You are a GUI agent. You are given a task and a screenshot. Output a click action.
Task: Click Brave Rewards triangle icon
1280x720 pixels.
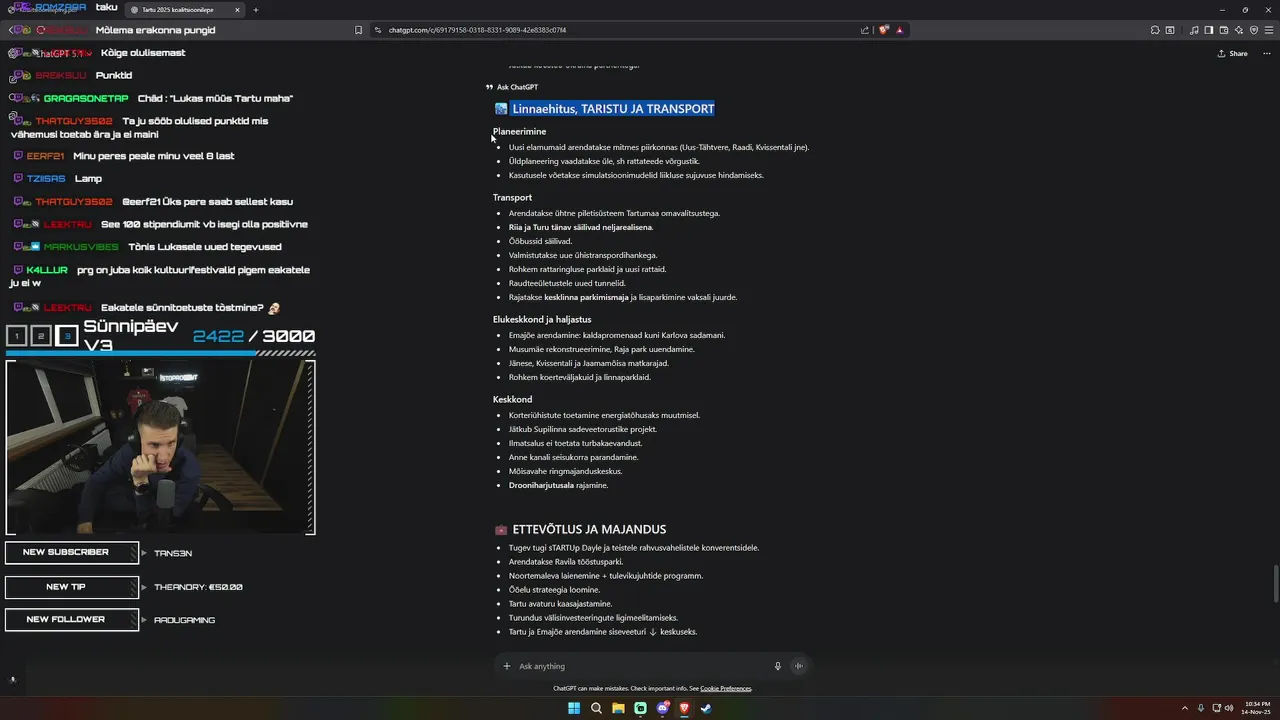point(900,30)
